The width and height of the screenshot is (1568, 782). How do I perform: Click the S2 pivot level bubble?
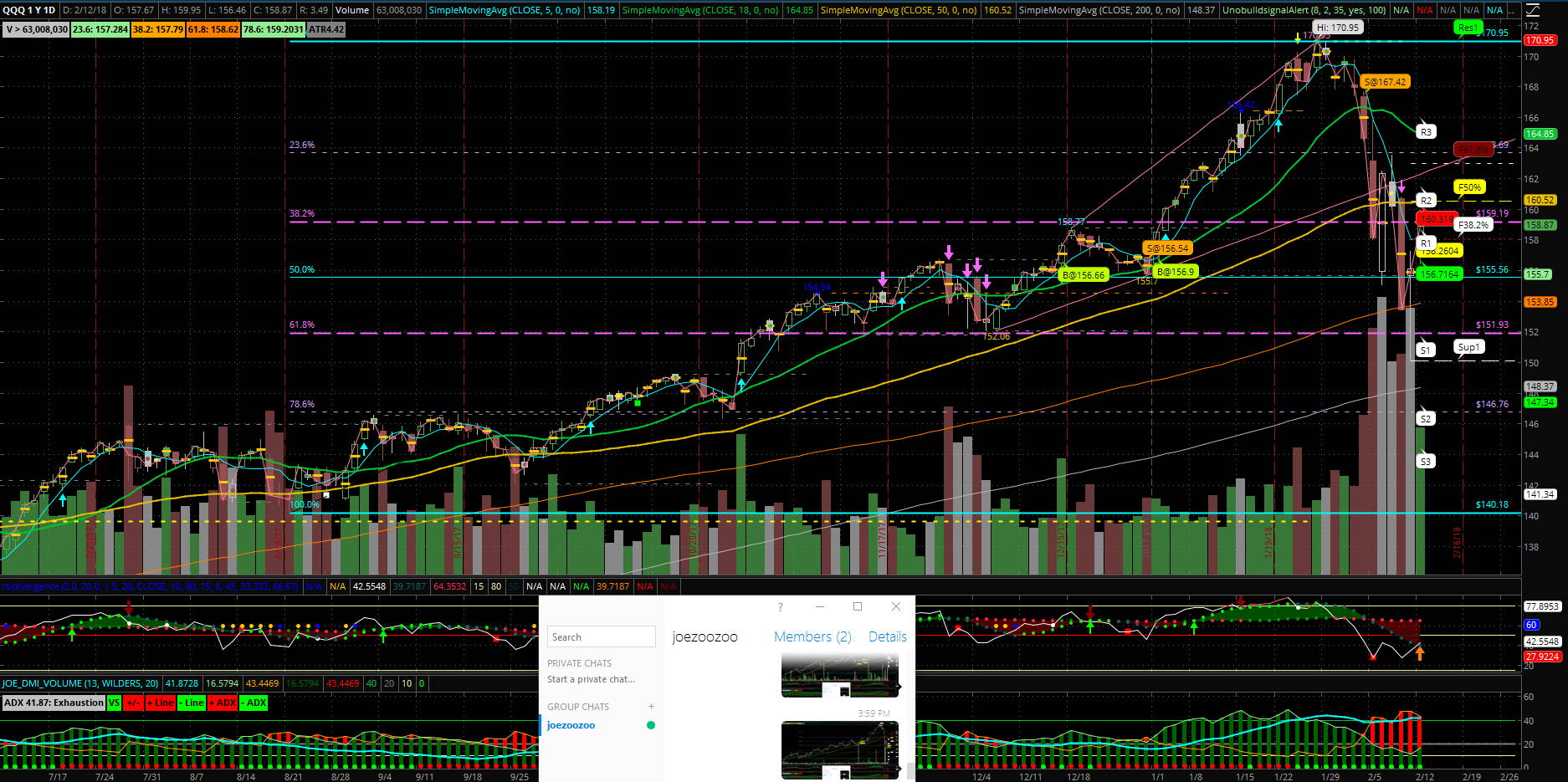[x=1426, y=418]
